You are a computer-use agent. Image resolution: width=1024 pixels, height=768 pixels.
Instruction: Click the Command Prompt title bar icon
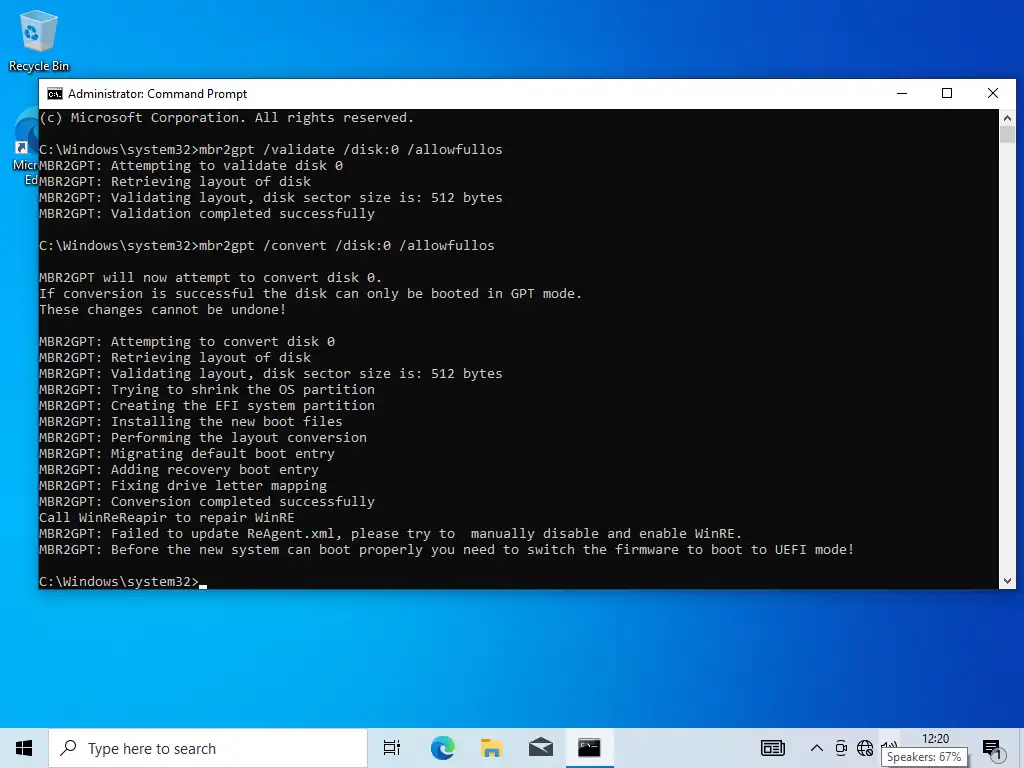(55, 94)
